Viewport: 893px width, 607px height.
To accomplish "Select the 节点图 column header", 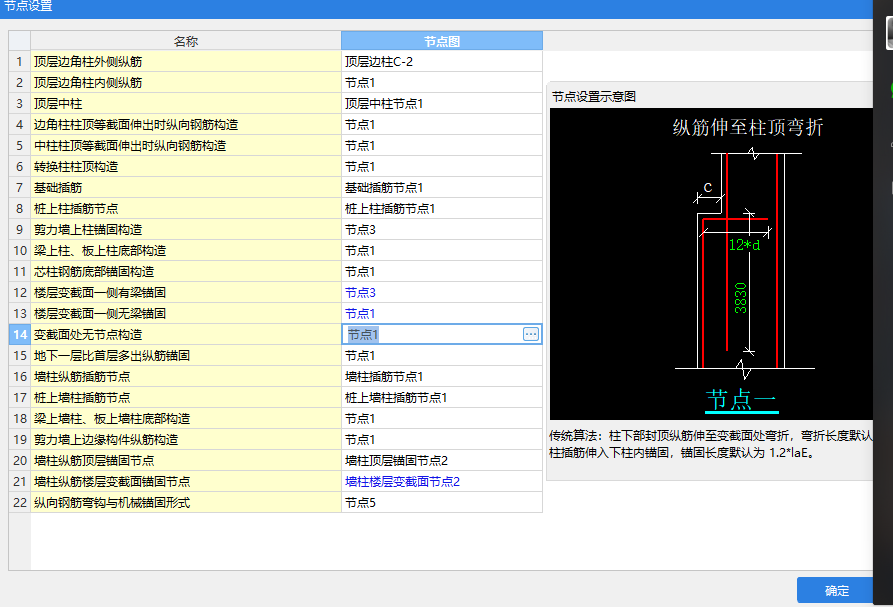I will click(x=441, y=41).
